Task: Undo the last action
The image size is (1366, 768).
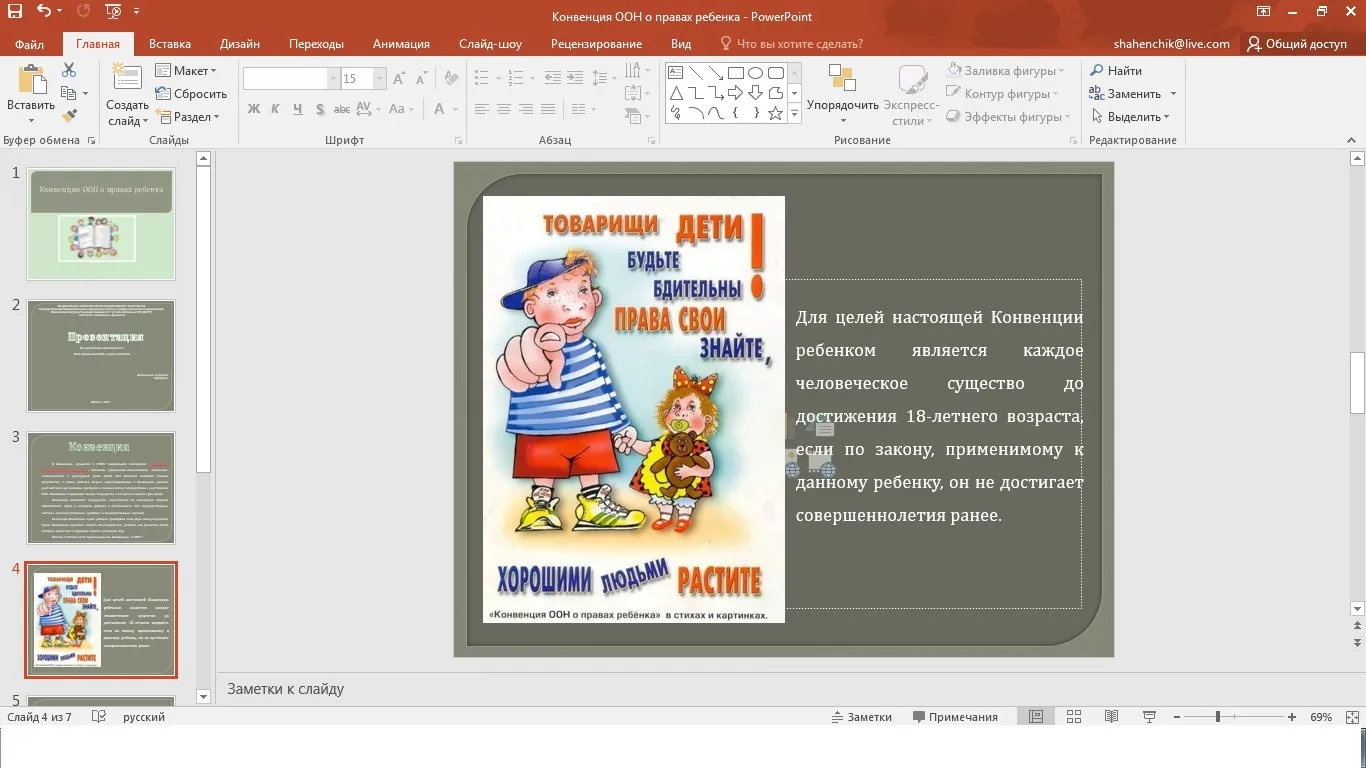Action: [x=43, y=12]
